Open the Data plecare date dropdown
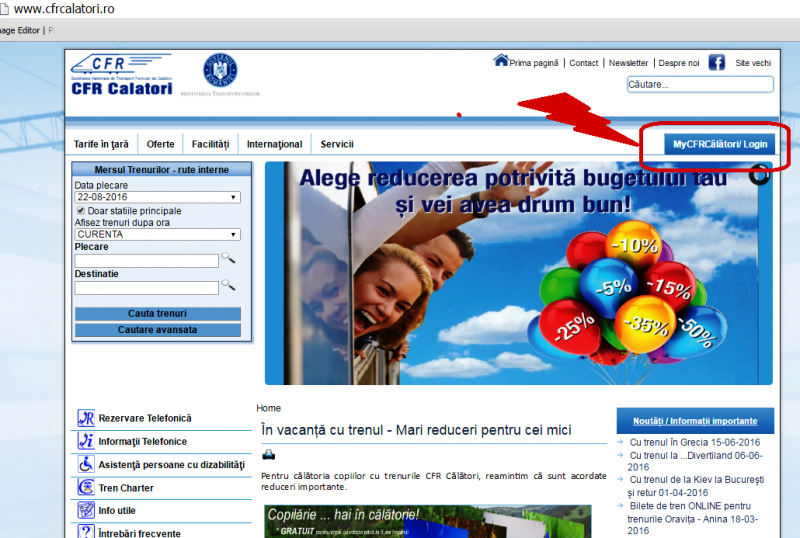This screenshot has height=538, width=800. tap(157, 197)
